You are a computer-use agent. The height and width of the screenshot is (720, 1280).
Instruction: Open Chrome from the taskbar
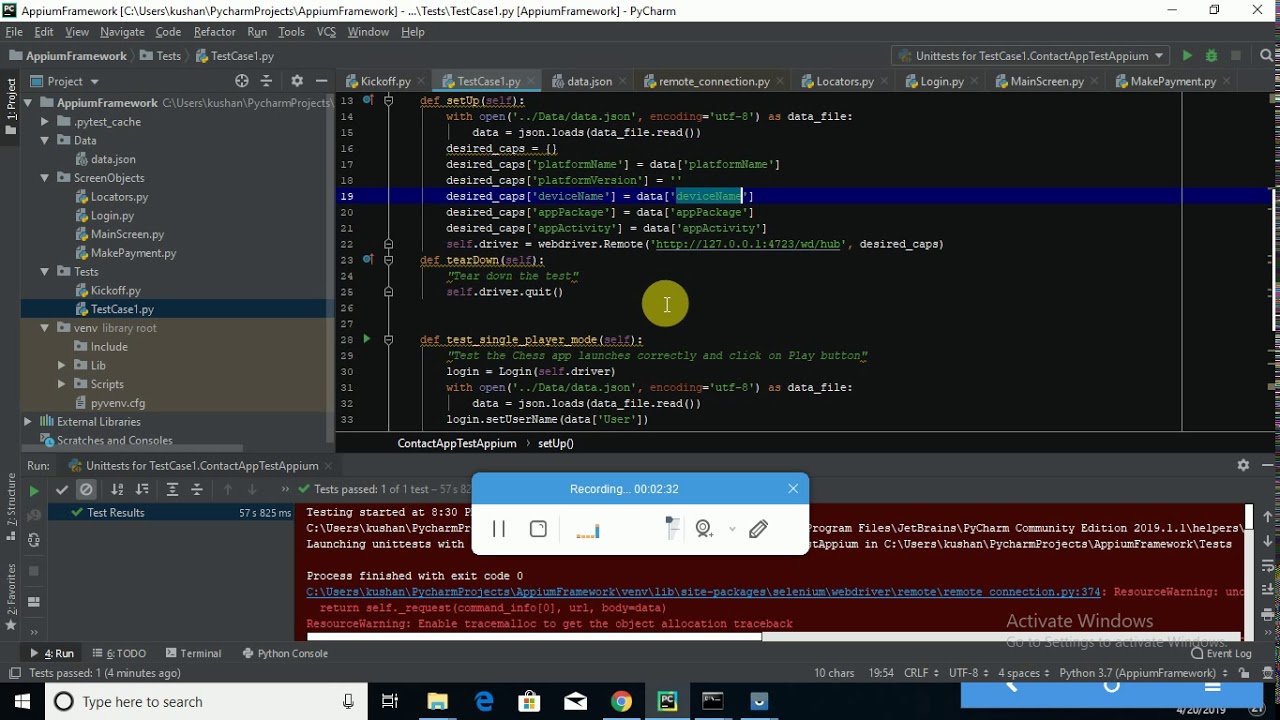621,702
